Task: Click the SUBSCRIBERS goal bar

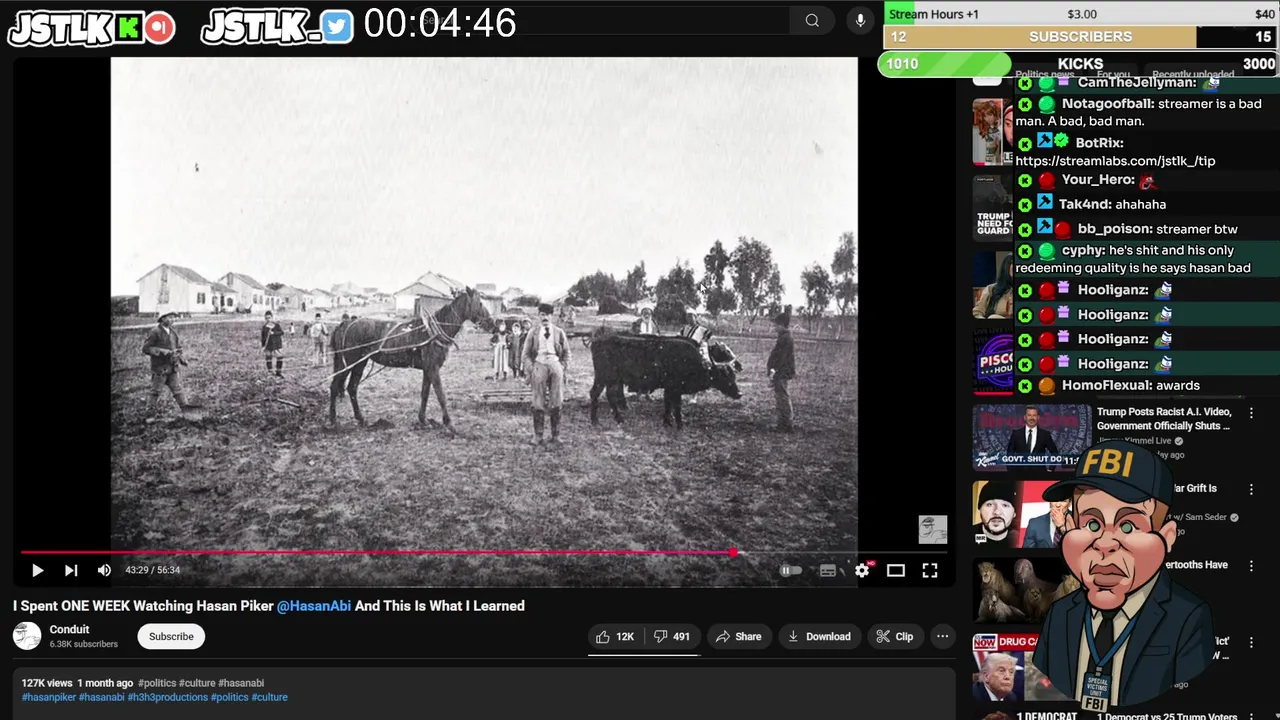Action: pyautogui.click(x=1080, y=37)
